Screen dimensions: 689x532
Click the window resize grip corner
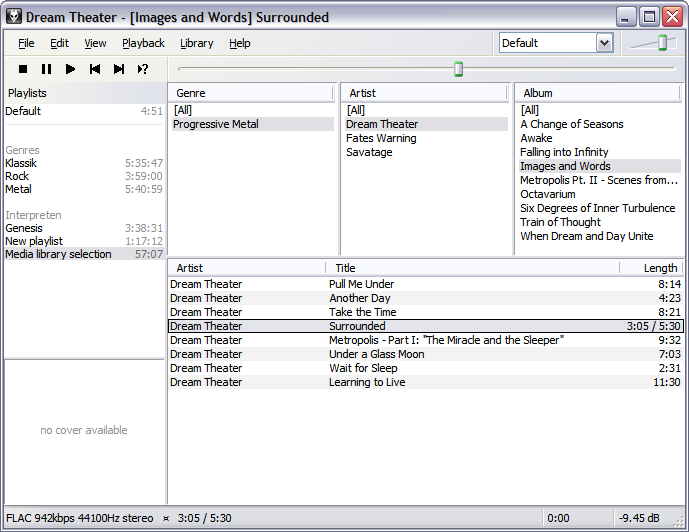click(679, 521)
